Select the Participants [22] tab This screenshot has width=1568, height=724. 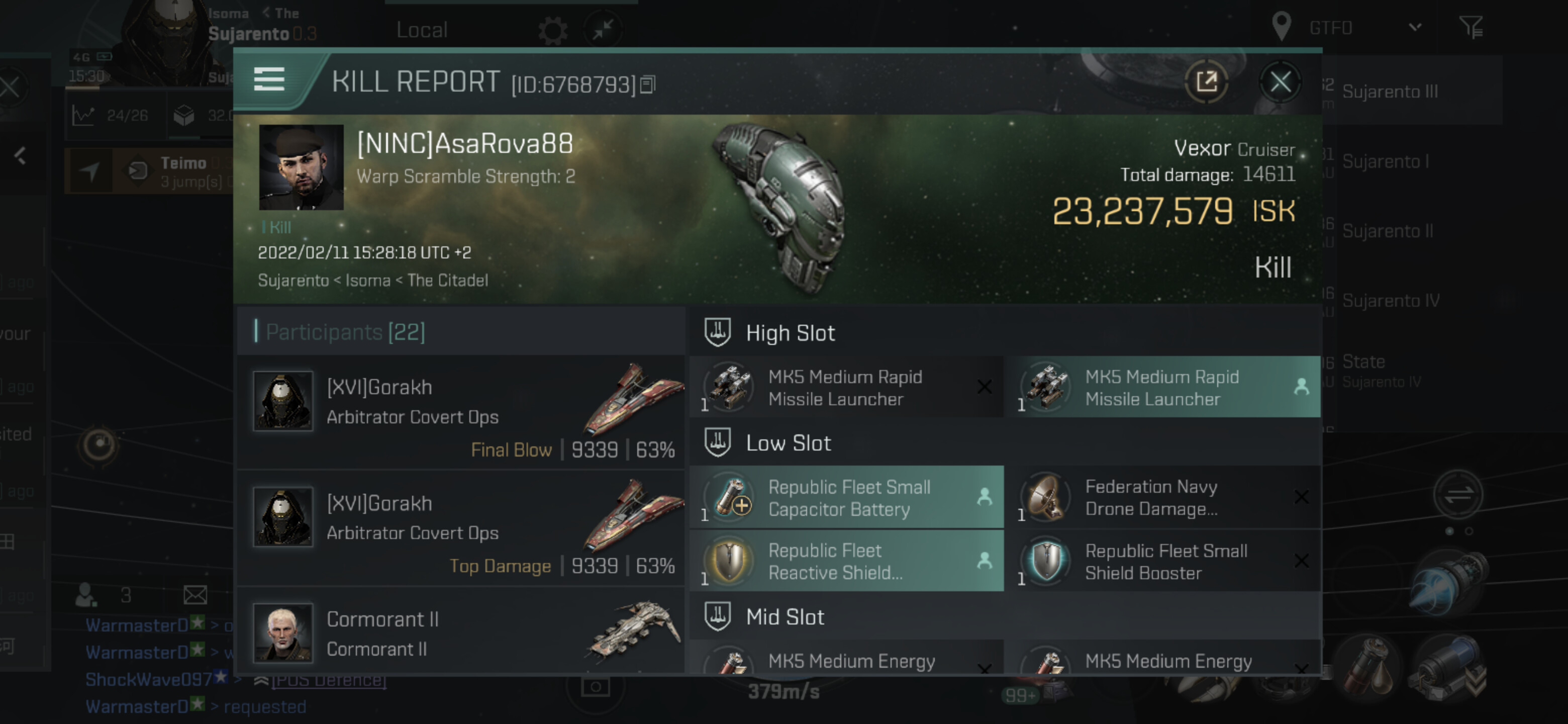345,332
